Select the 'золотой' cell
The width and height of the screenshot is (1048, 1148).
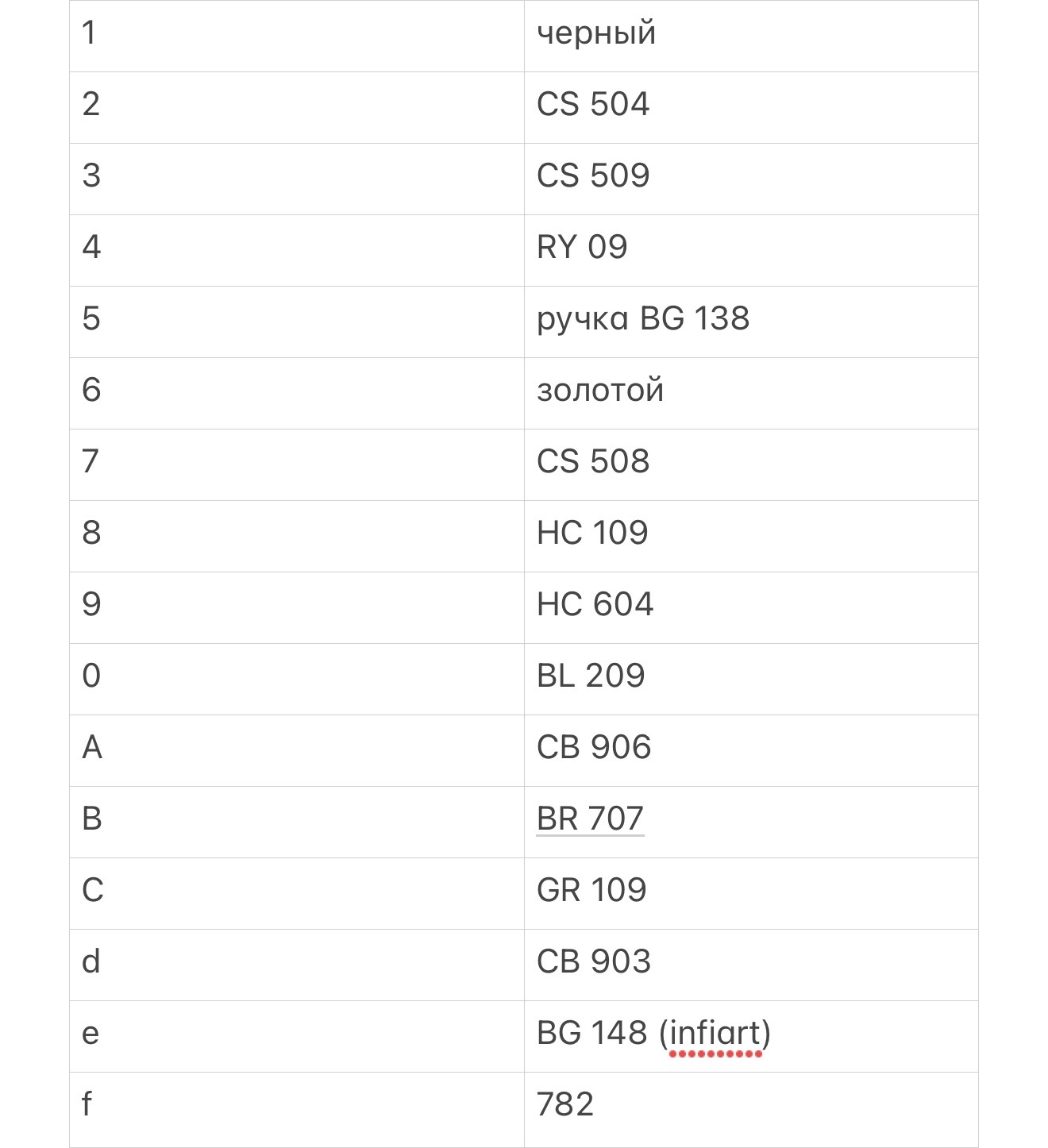pos(751,393)
